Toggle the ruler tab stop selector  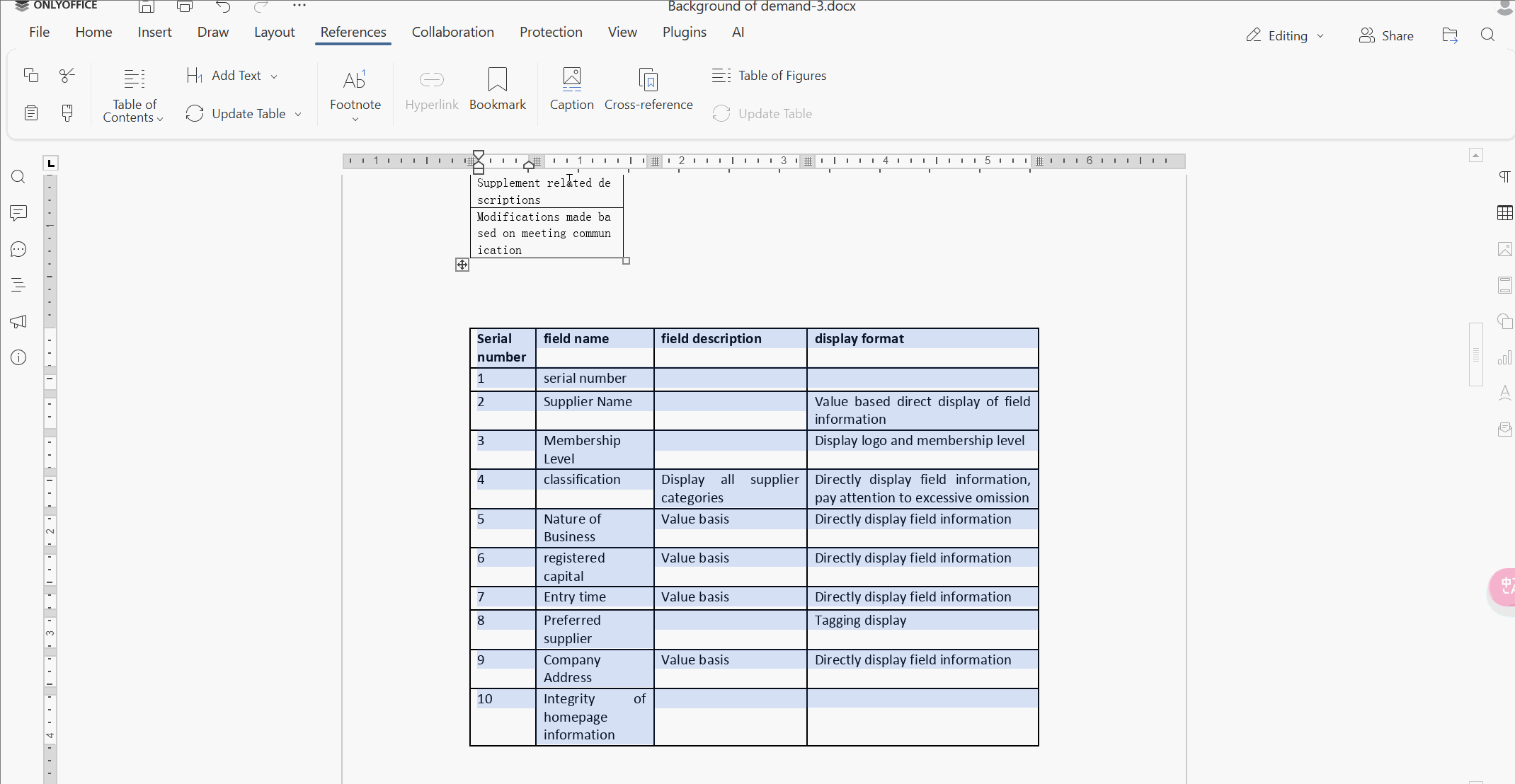click(x=50, y=163)
